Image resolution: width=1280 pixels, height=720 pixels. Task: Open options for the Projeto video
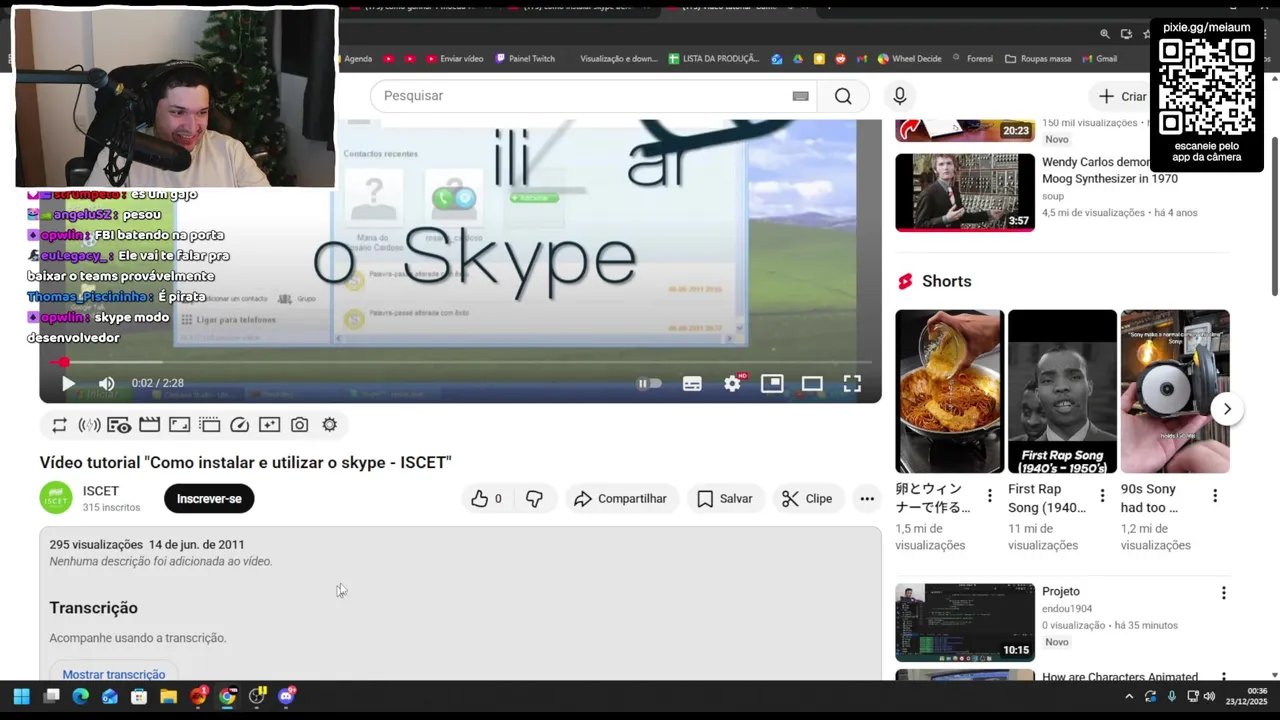point(1223,593)
